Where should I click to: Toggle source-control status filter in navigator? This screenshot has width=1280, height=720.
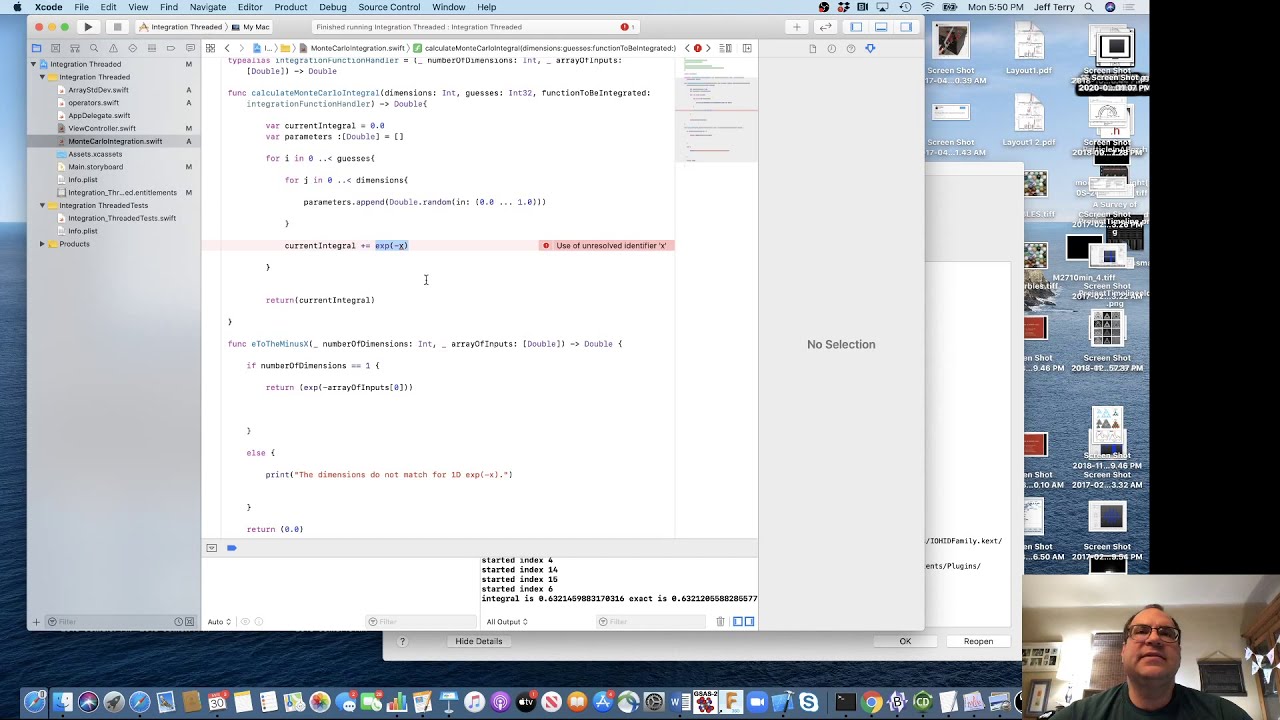[190, 622]
